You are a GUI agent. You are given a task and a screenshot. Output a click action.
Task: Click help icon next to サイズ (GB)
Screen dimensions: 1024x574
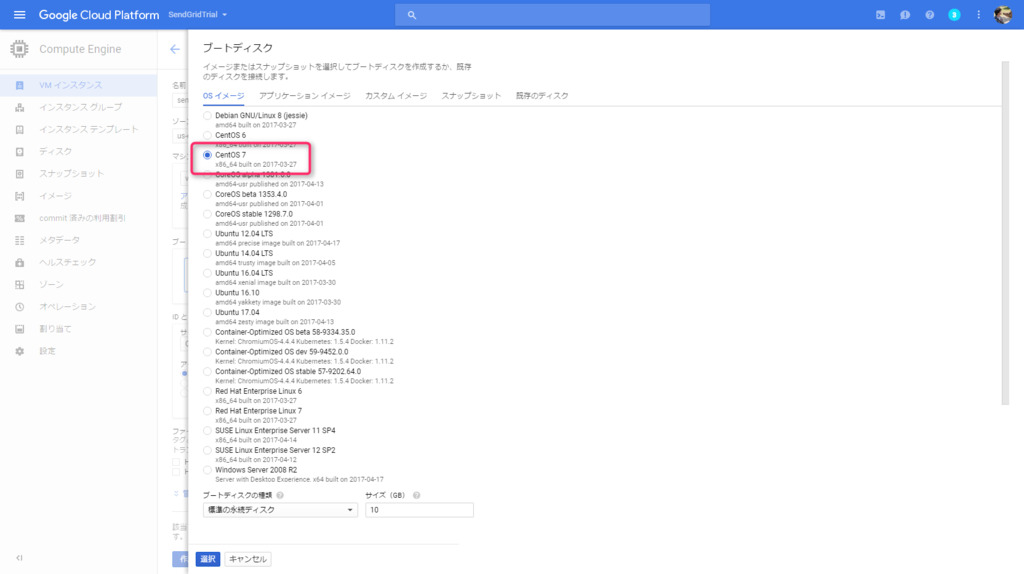pos(417,496)
